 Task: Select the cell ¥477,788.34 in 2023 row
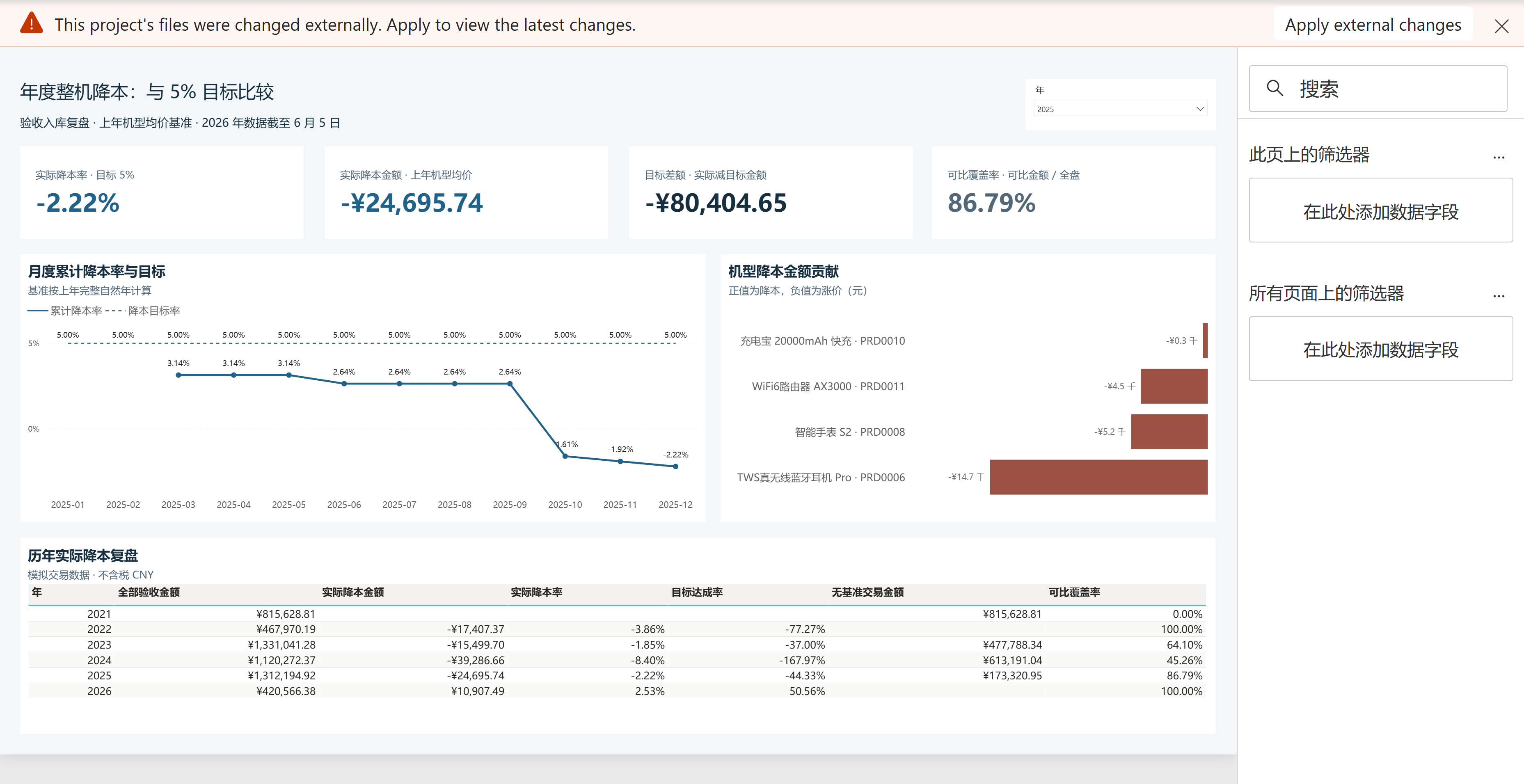pos(1012,645)
